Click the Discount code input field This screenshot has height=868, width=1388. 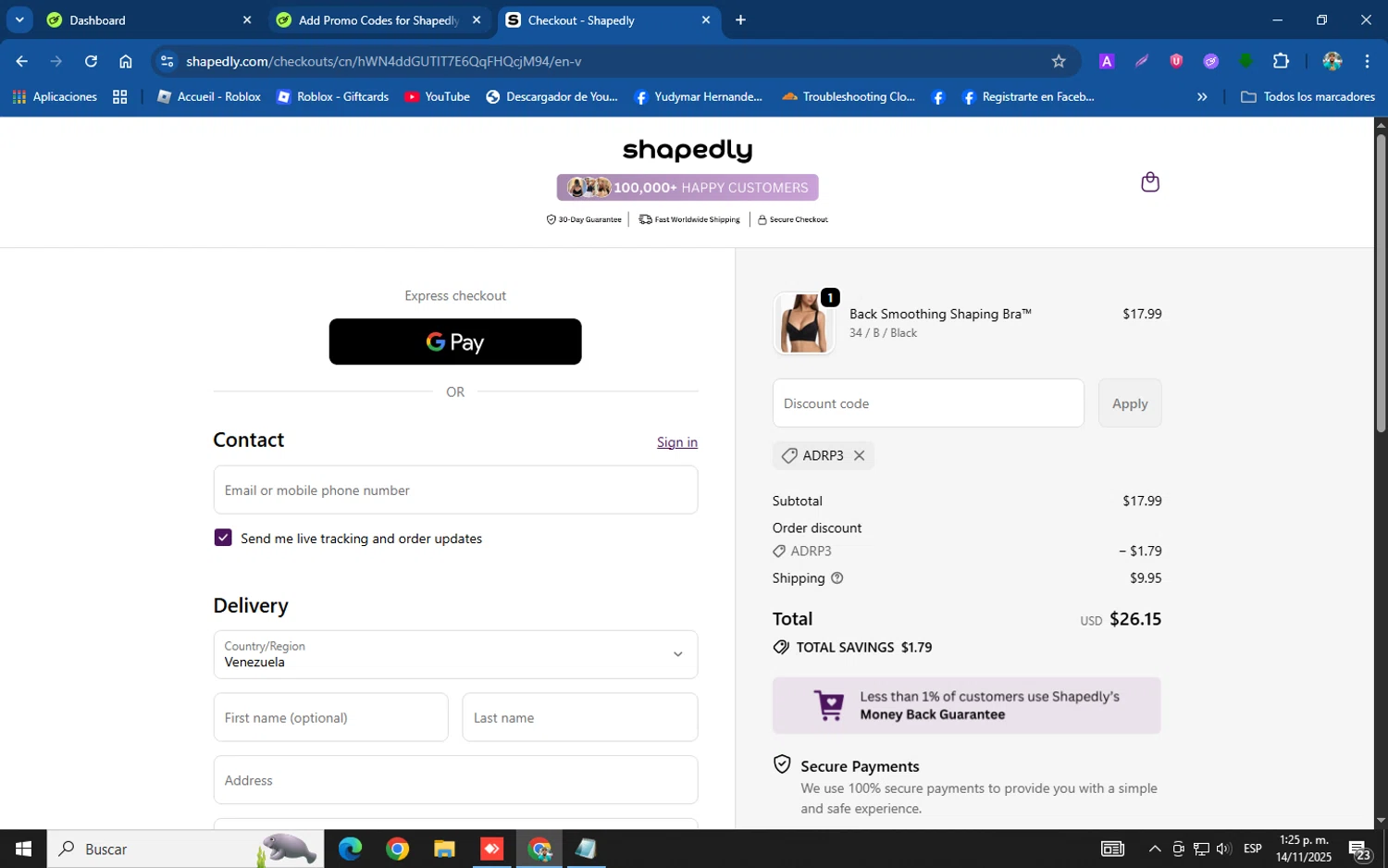[x=928, y=403]
